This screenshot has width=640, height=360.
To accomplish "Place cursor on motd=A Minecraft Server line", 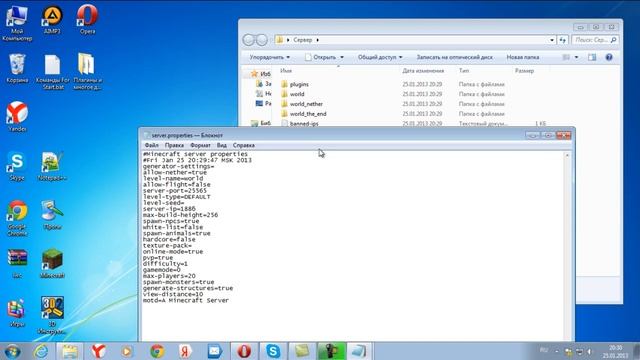I will pos(186,300).
